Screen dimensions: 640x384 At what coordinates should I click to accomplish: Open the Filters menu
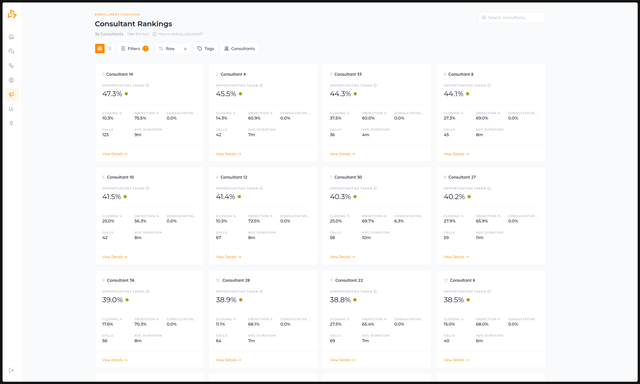click(134, 49)
